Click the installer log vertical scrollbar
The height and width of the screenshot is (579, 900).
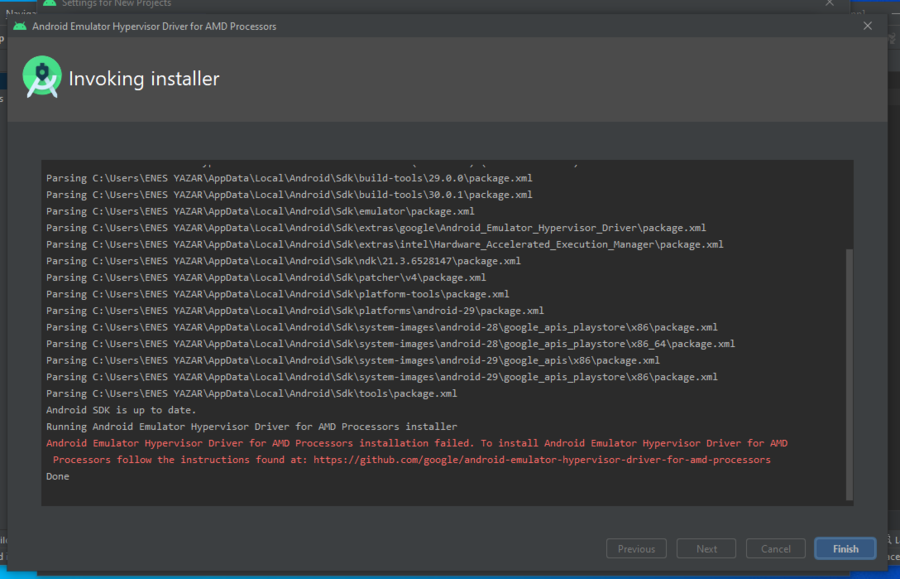[849, 374]
